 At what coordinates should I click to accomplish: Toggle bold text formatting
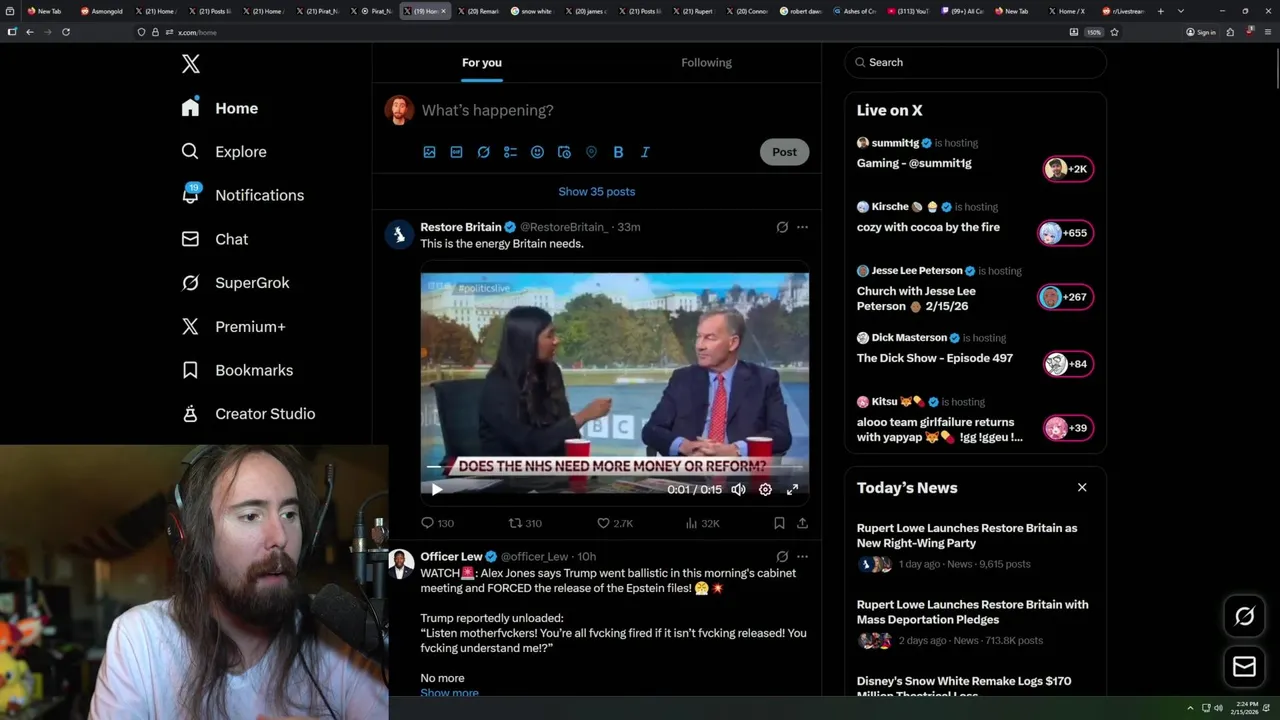click(618, 152)
